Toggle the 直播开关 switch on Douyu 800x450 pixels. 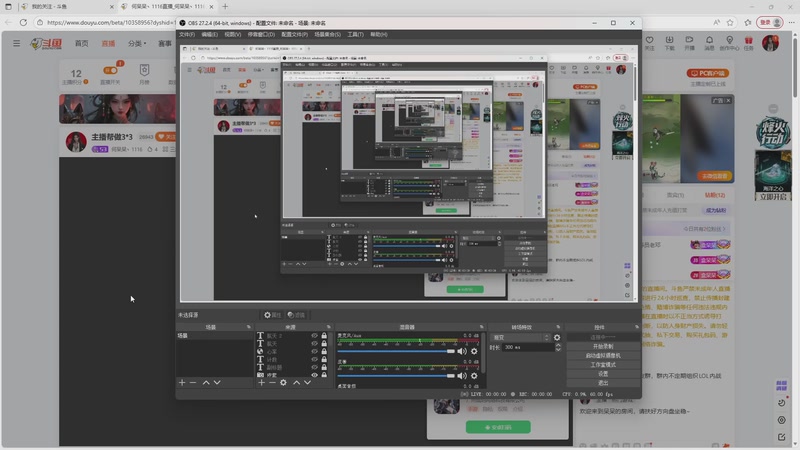click(110, 70)
